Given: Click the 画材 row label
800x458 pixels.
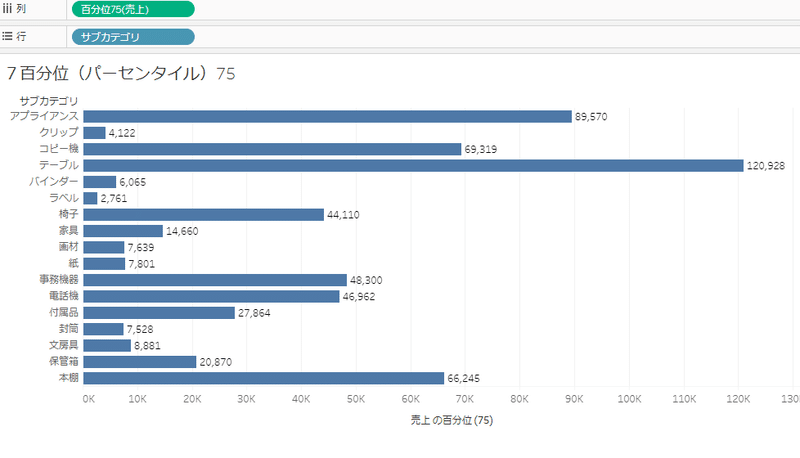Looking at the screenshot, I should [69, 247].
